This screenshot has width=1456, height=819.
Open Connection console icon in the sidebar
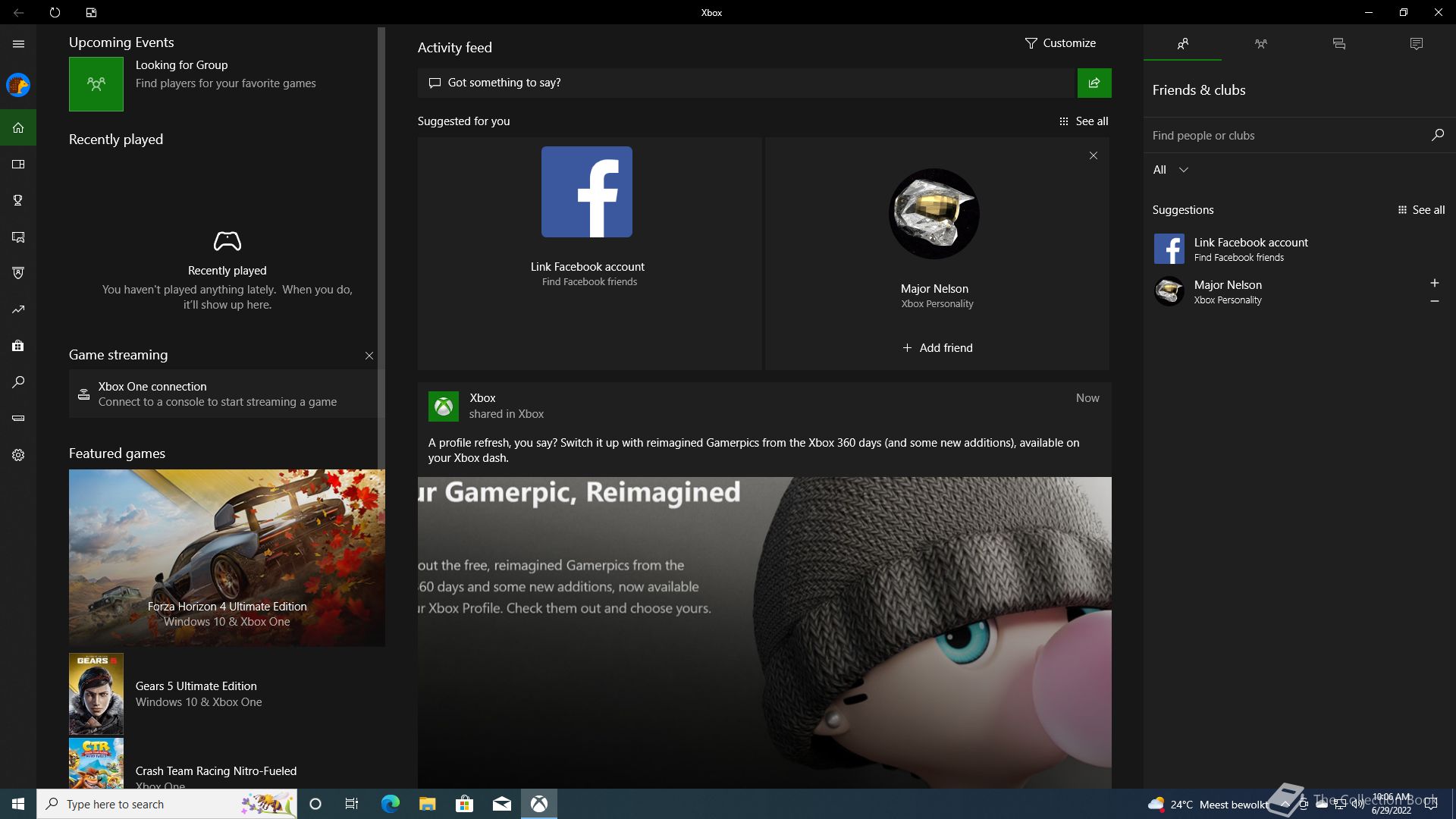coord(18,419)
